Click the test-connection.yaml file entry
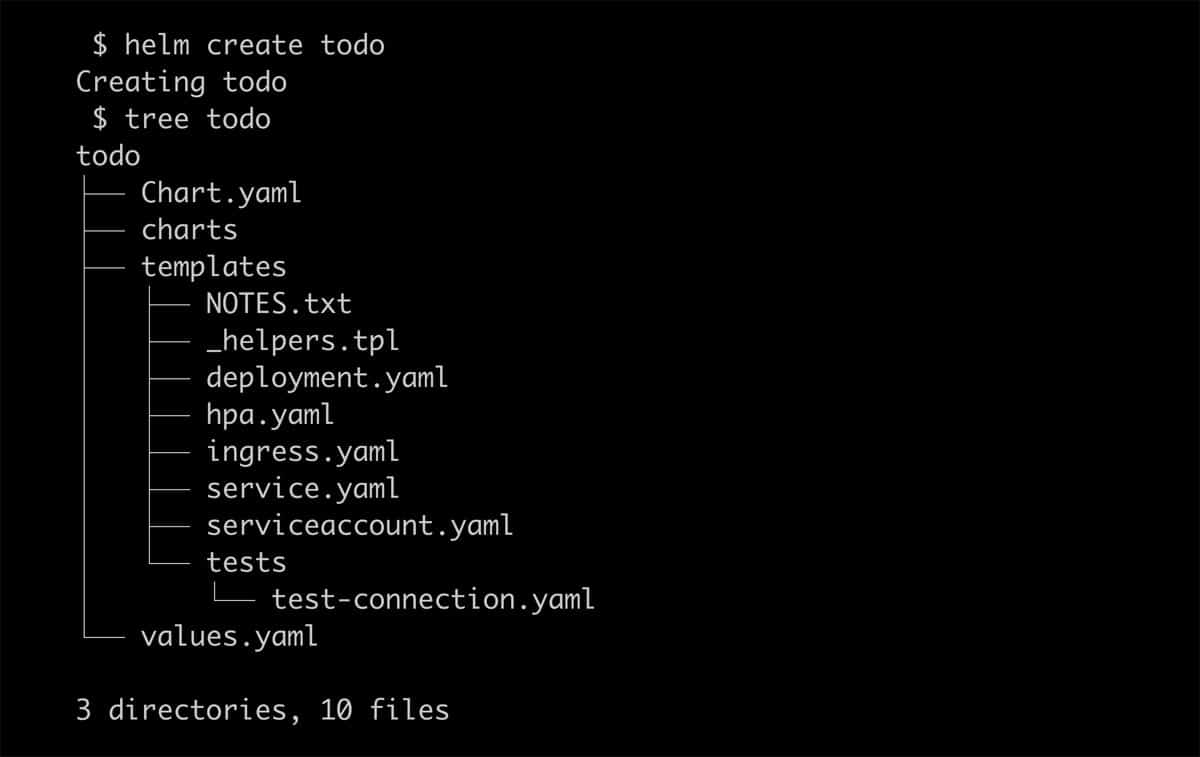 coord(433,599)
